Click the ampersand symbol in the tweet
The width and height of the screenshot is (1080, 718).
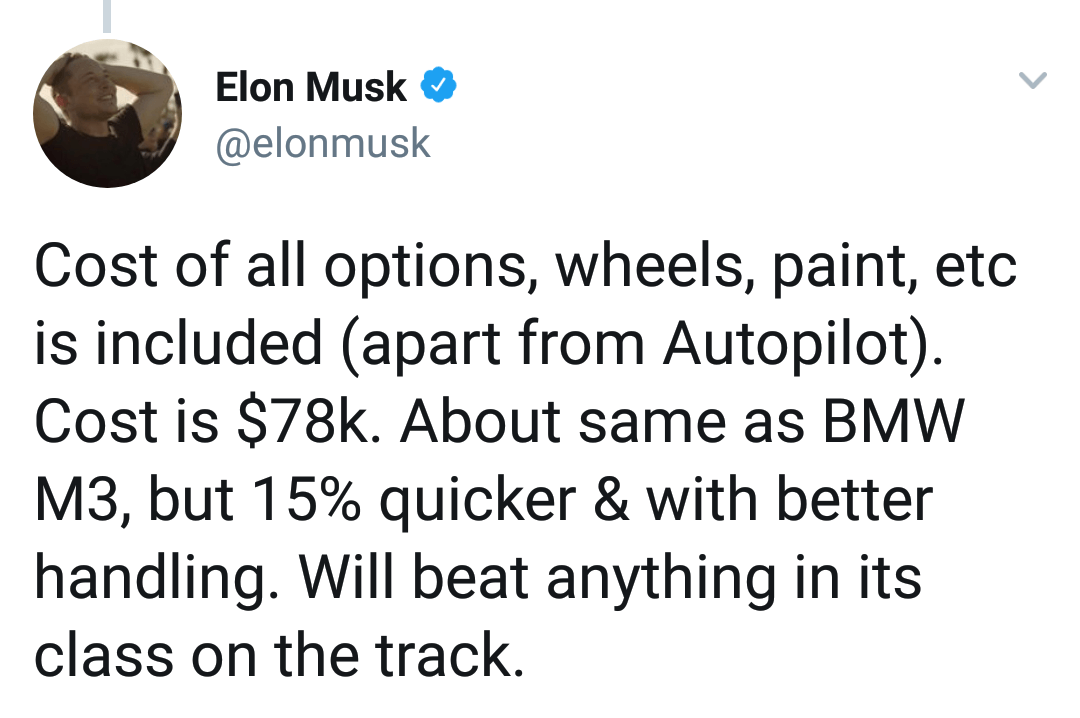pyautogui.click(x=611, y=499)
